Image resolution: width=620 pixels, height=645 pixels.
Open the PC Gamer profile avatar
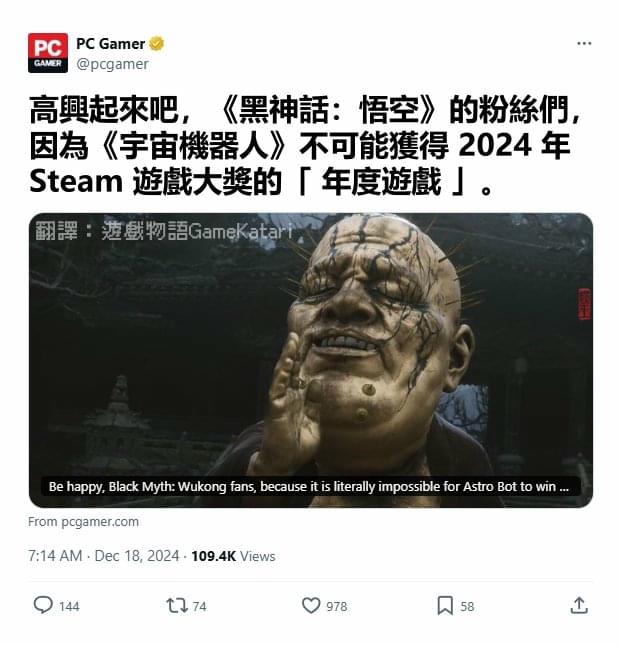tap(48, 53)
